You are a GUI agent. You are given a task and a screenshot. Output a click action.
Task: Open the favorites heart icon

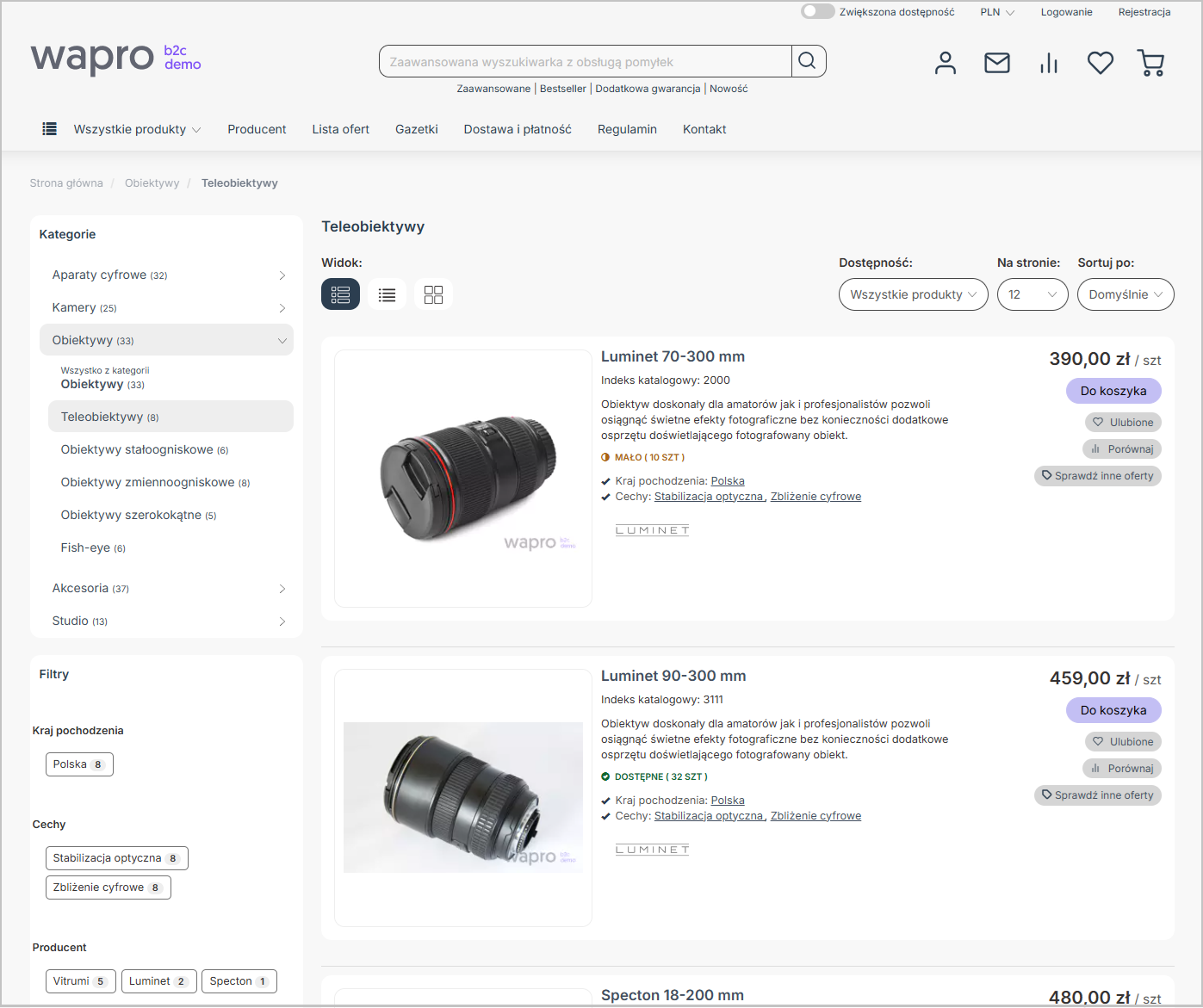tap(1100, 63)
